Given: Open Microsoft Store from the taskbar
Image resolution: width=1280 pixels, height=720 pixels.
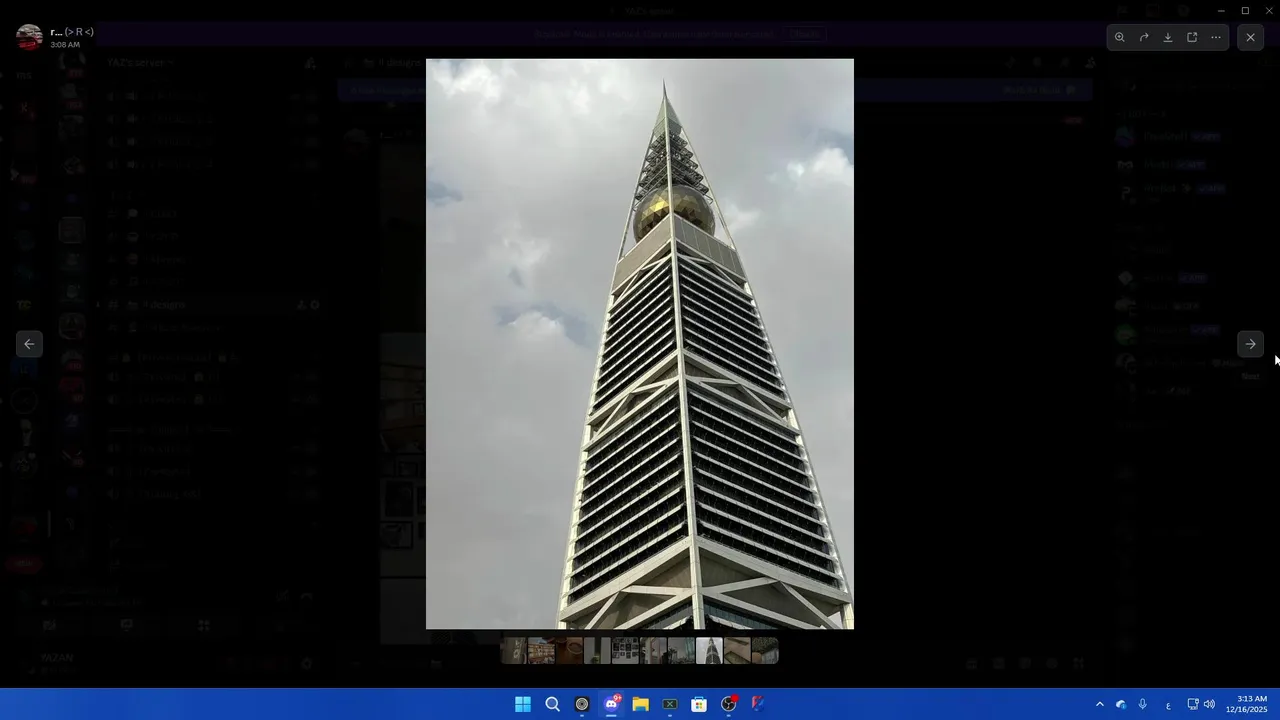Looking at the screenshot, I should [699, 704].
